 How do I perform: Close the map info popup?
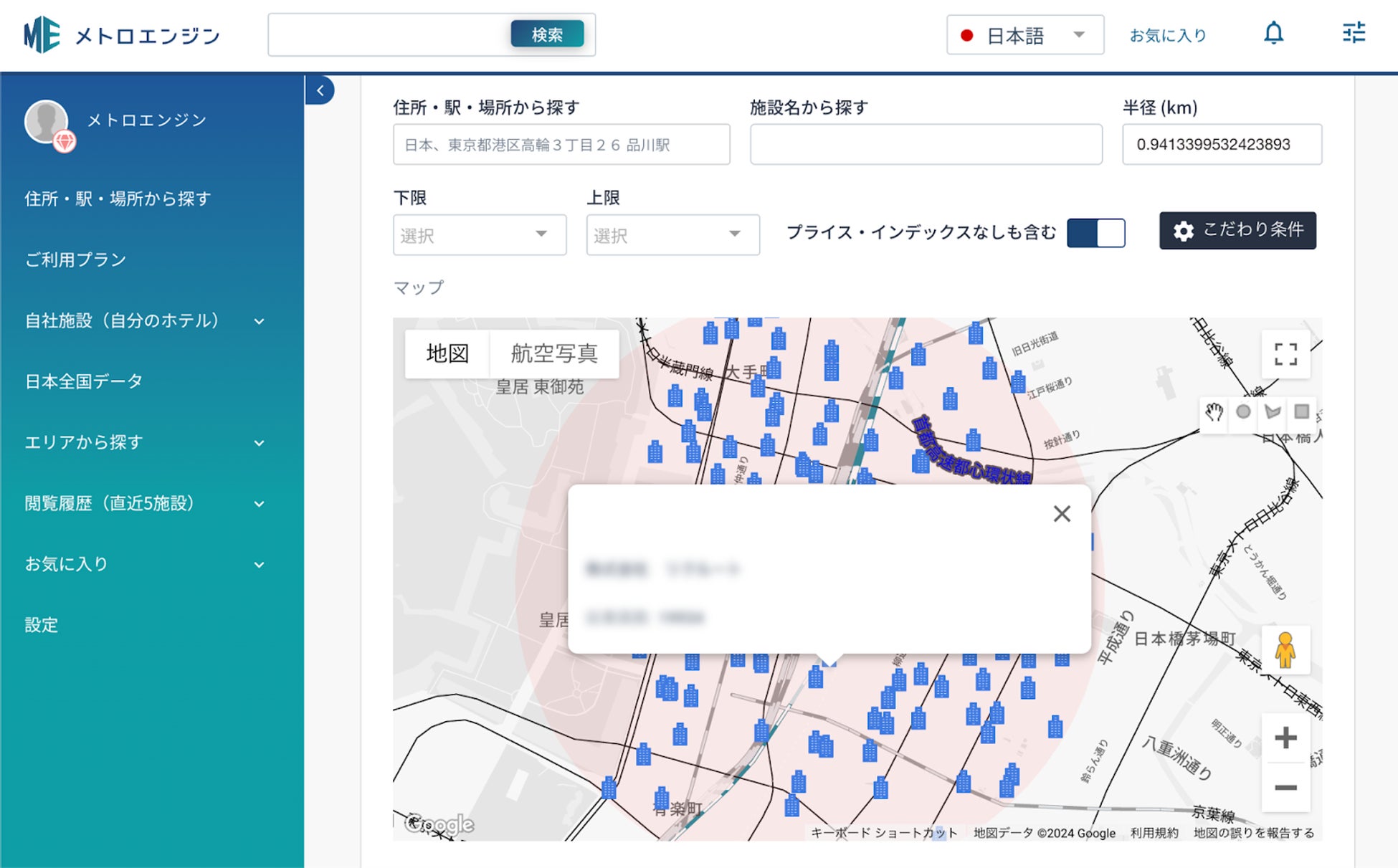click(x=1062, y=513)
